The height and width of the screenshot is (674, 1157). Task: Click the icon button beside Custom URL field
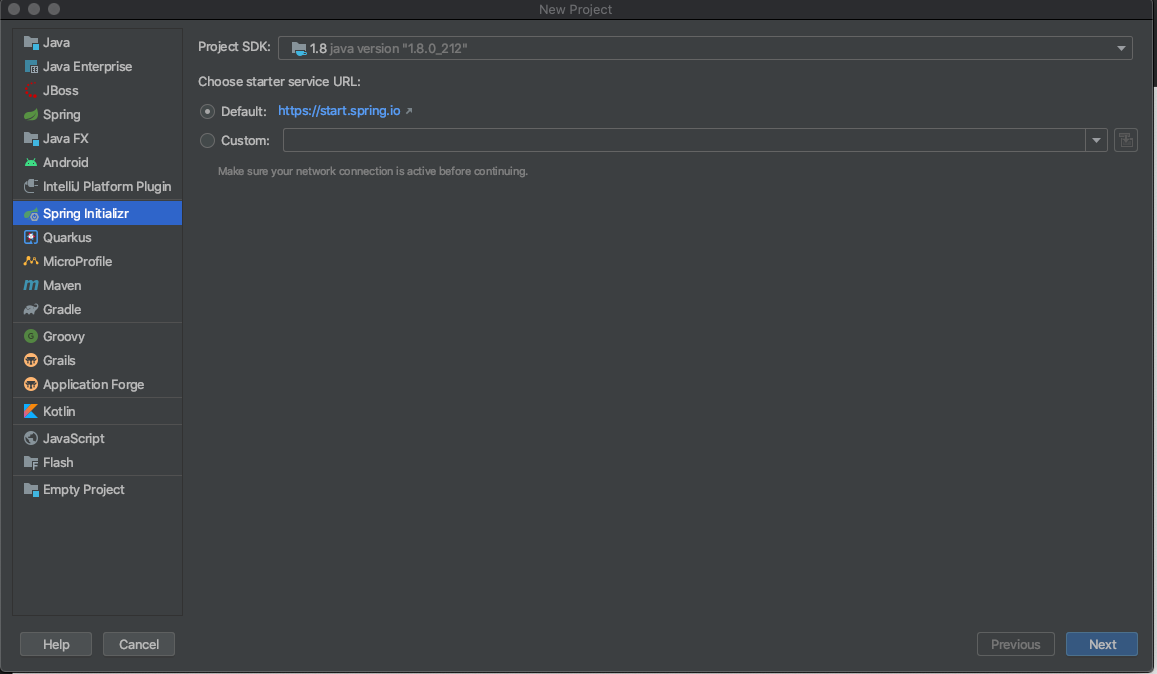(1125, 140)
